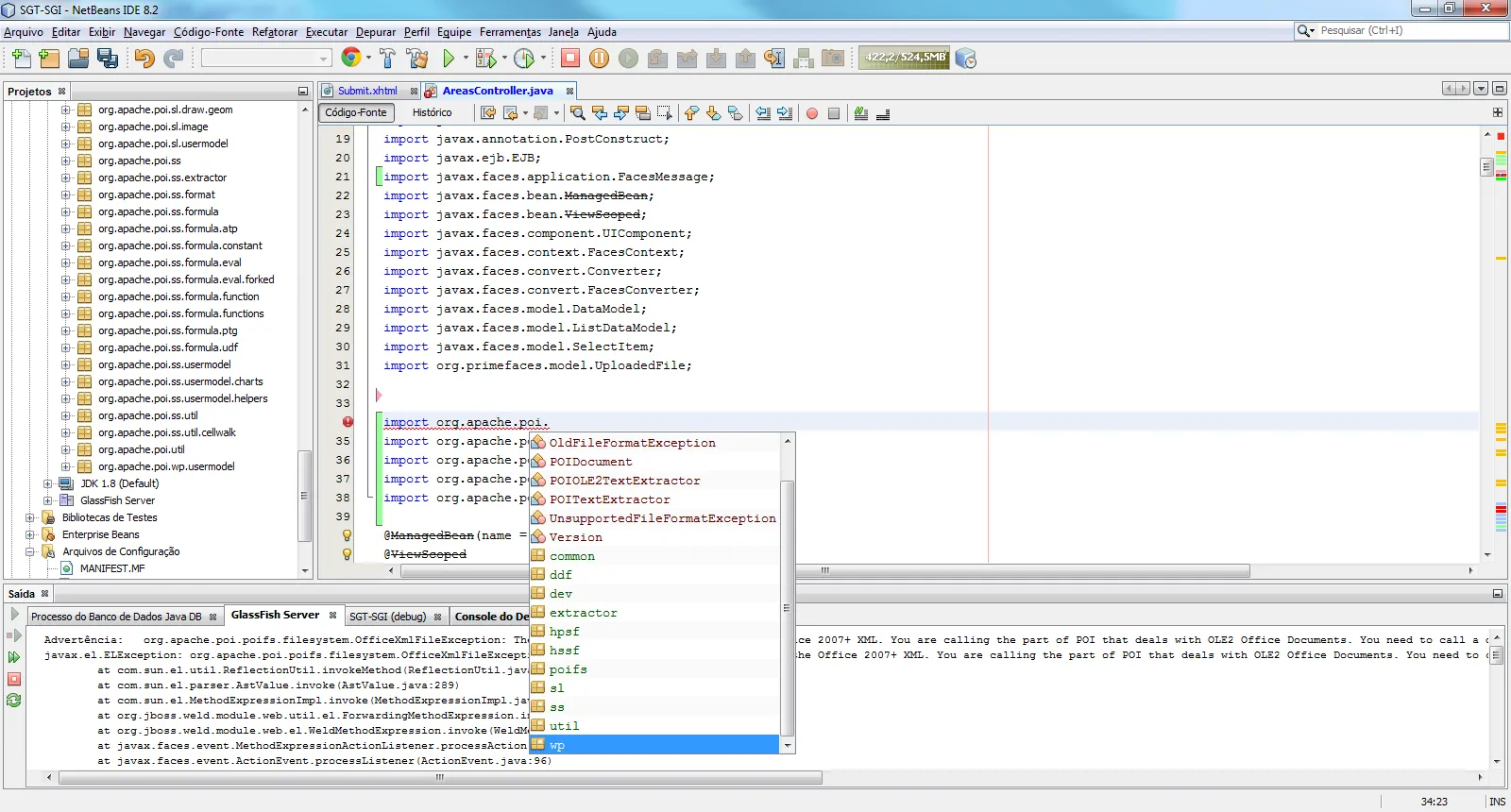Screen dimensions: 1511x812
Task: Click the Build Project hammer icon
Action: click(x=387, y=59)
